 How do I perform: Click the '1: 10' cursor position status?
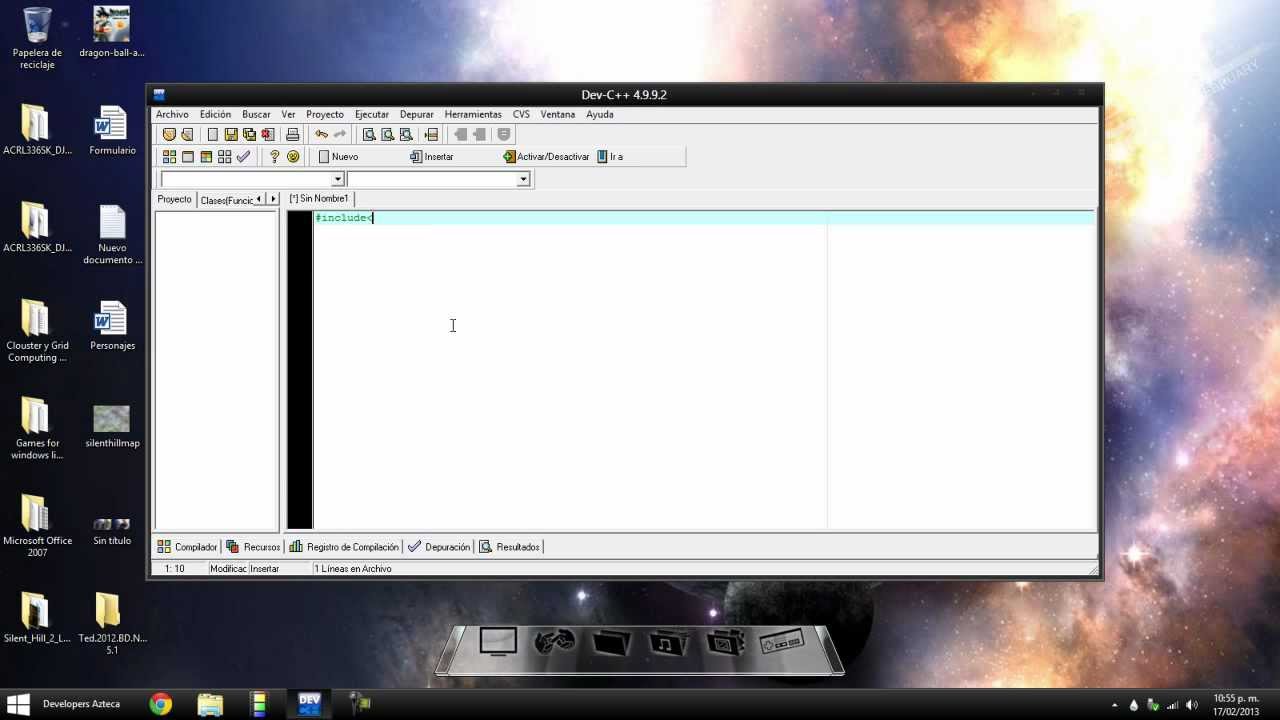click(x=175, y=568)
